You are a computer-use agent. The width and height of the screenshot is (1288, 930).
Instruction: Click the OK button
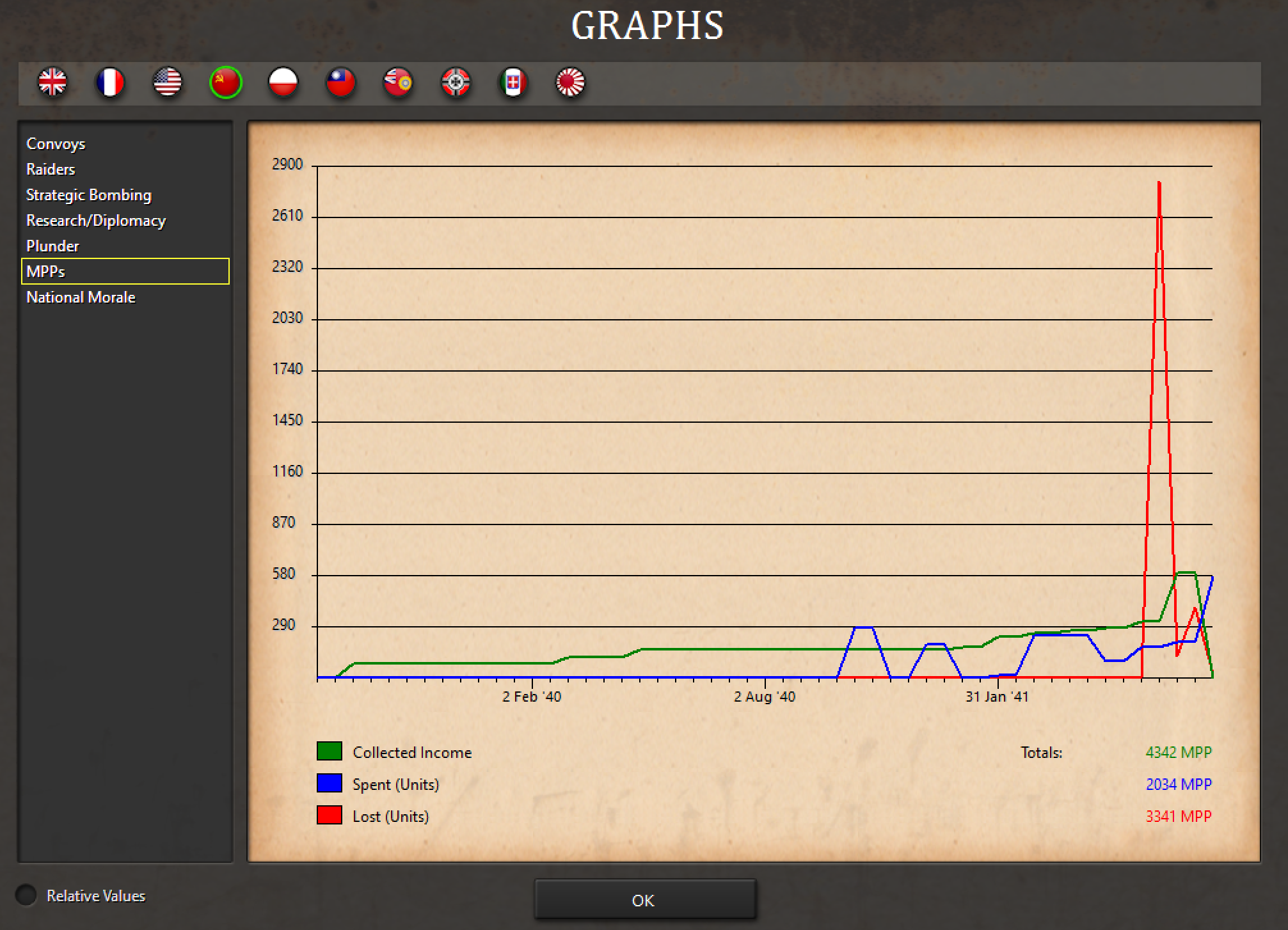click(x=645, y=900)
